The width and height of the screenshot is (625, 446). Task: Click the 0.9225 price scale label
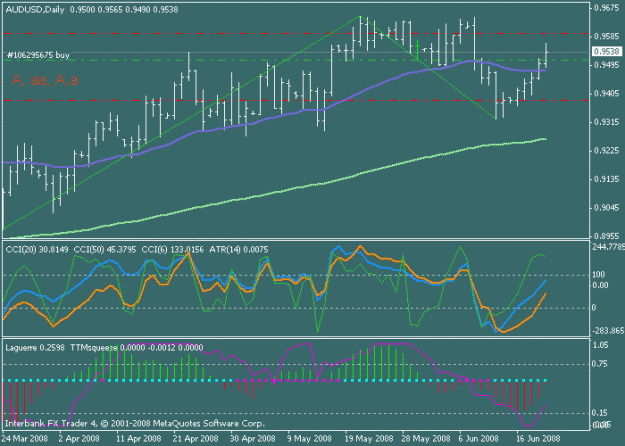[x=607, y=151]
